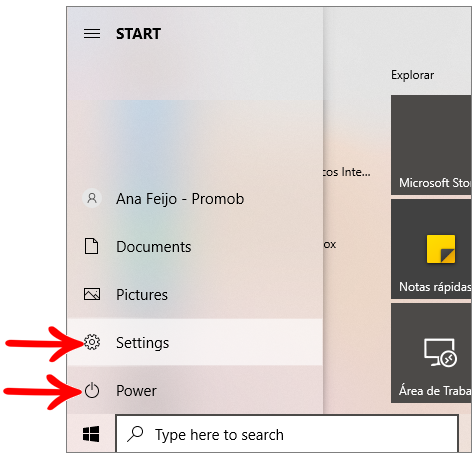Click the Explorar group heading
The image size is (474, 457).
click(x=413, y=75)
